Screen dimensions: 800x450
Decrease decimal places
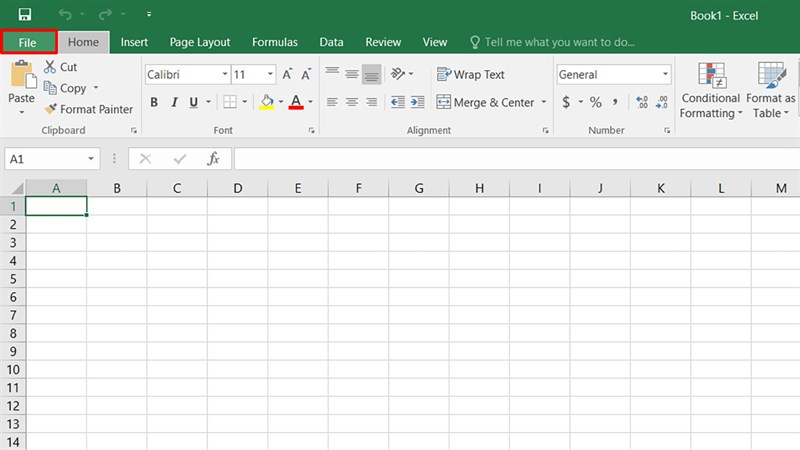coord(662,102)
